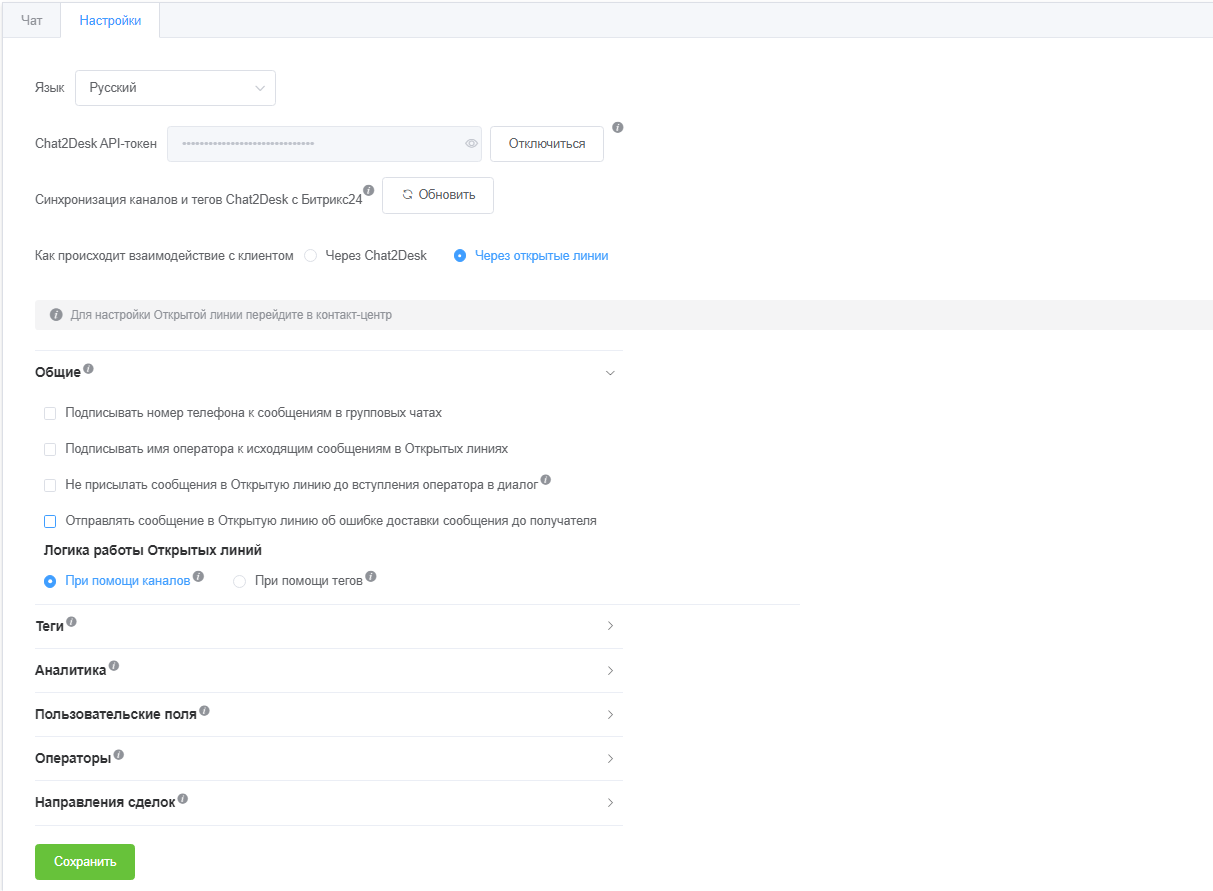Collapse the Общие section
1213x891 pixels.
[x=610, y=373]
